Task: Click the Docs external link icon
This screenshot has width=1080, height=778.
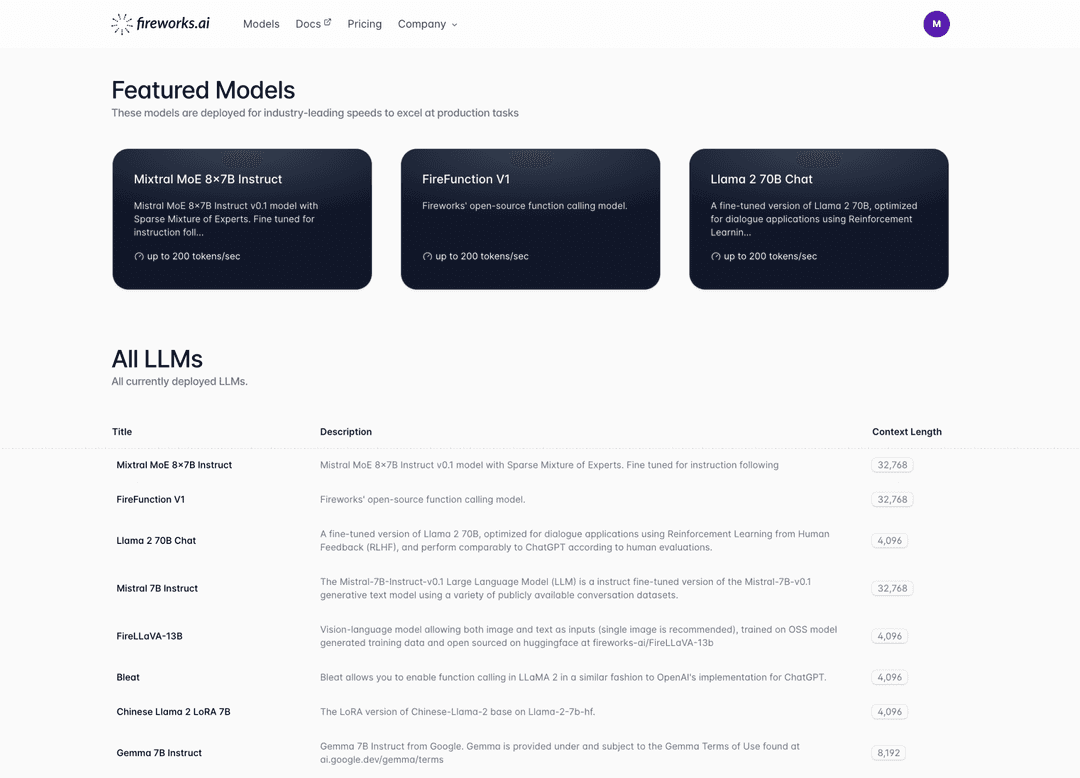Action: (x=327, y=22)
